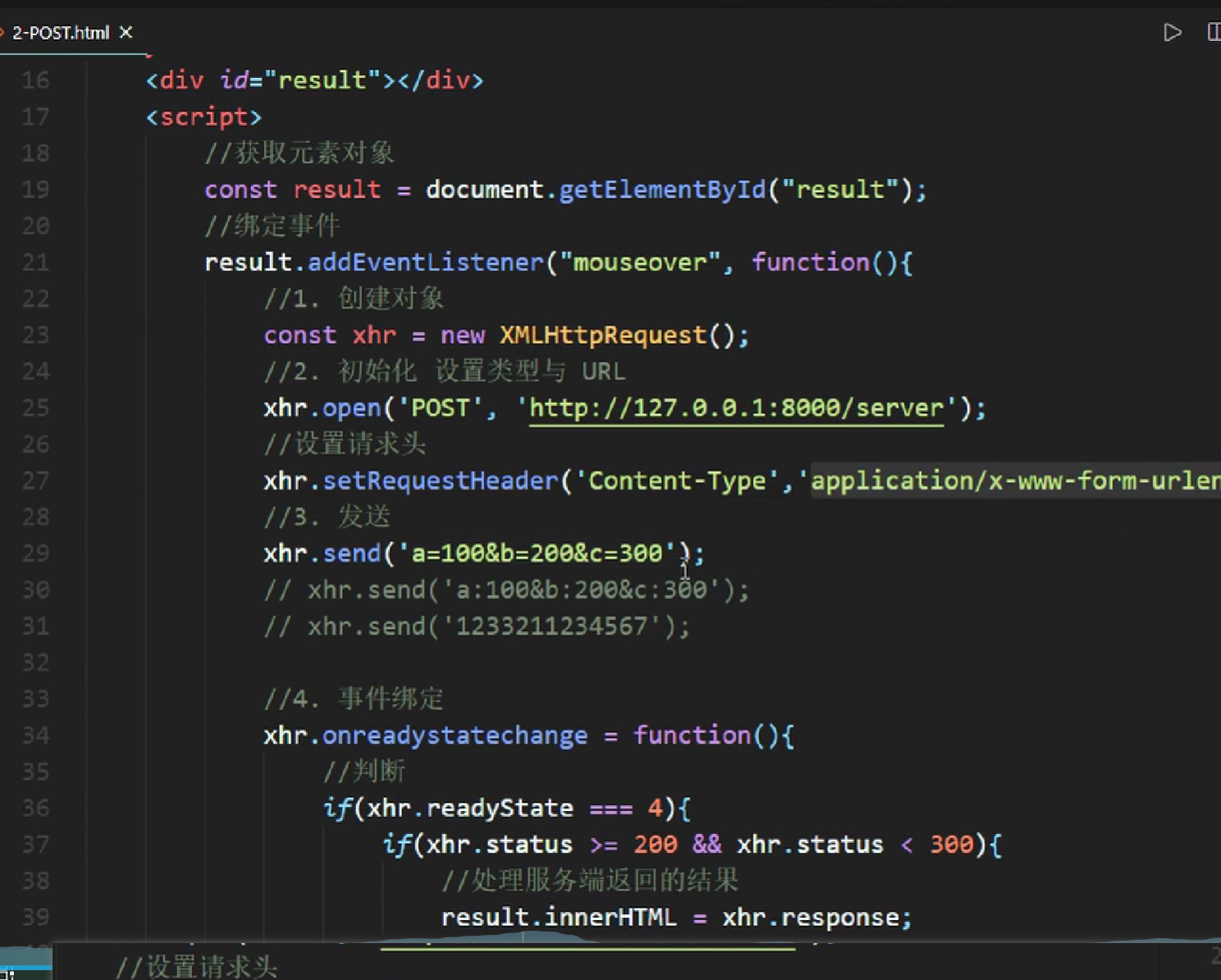Click the number 300 on line 37
The height and width of the screenshot is (980, 1221).
point(951,845)
